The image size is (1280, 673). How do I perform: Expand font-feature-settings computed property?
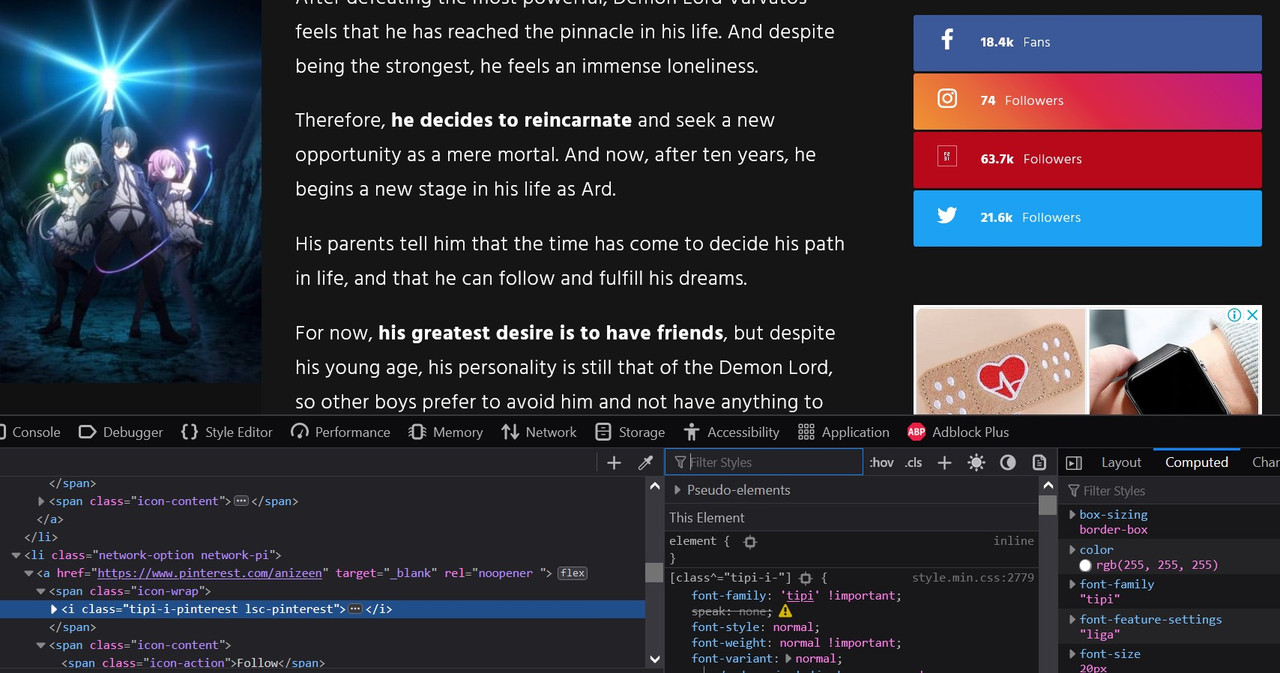point(1072,620)
